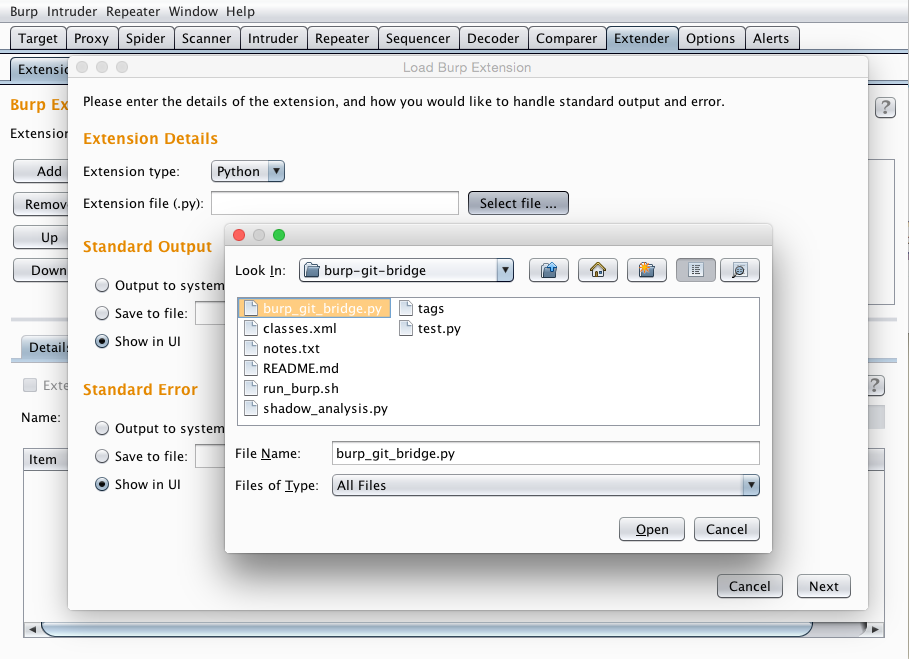Click run_burp.sh file icon
The image size is (909, 659).
coord(250,388)
